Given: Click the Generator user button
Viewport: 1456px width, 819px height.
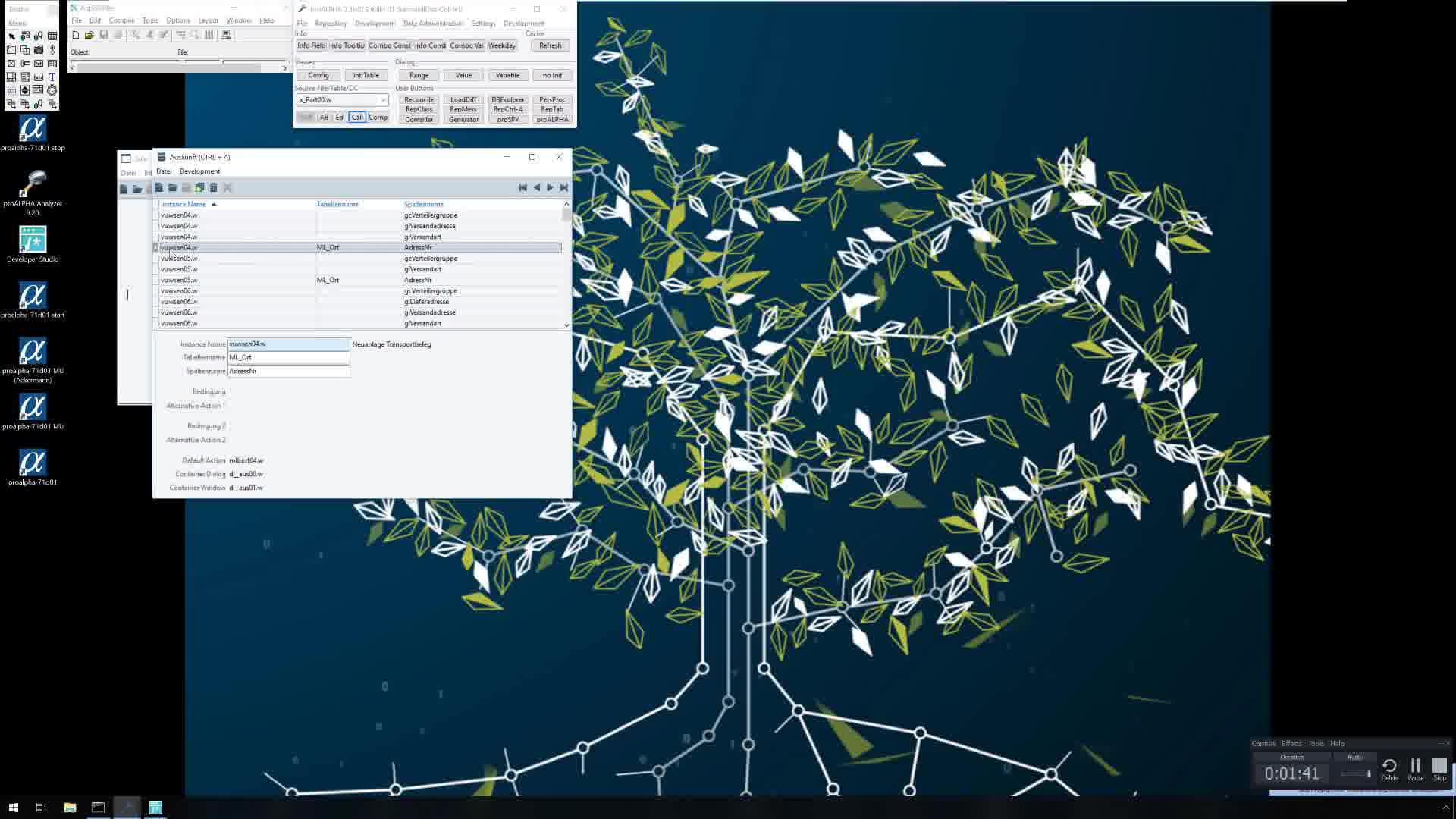Looking at the screenshot, I should pyautogui.click(x=463, y=120).
